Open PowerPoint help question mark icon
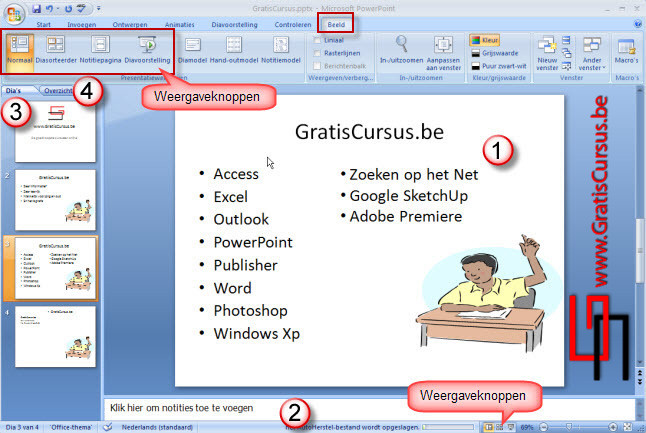The height and width of the screenshot is (433, 646). [x=638, y=24]
